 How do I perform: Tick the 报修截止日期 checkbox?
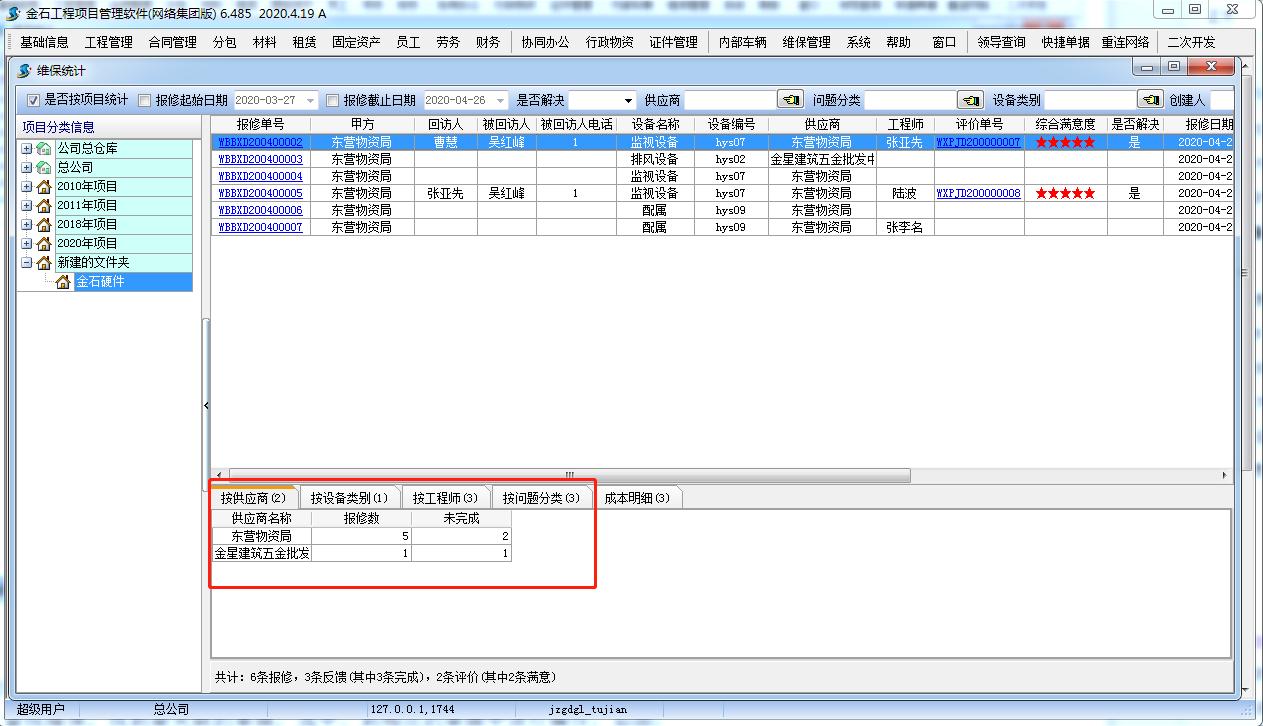(333, 100)
